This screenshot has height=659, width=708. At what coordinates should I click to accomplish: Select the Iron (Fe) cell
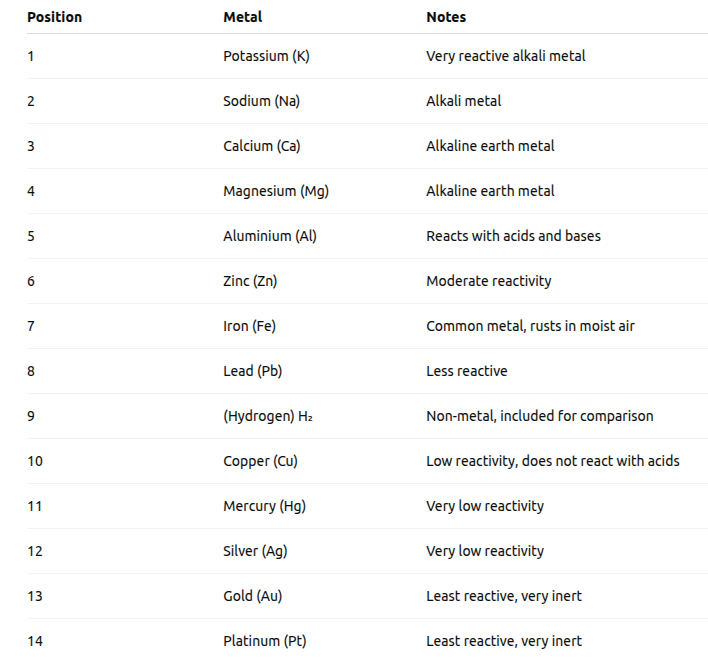(x=250, y=326)
